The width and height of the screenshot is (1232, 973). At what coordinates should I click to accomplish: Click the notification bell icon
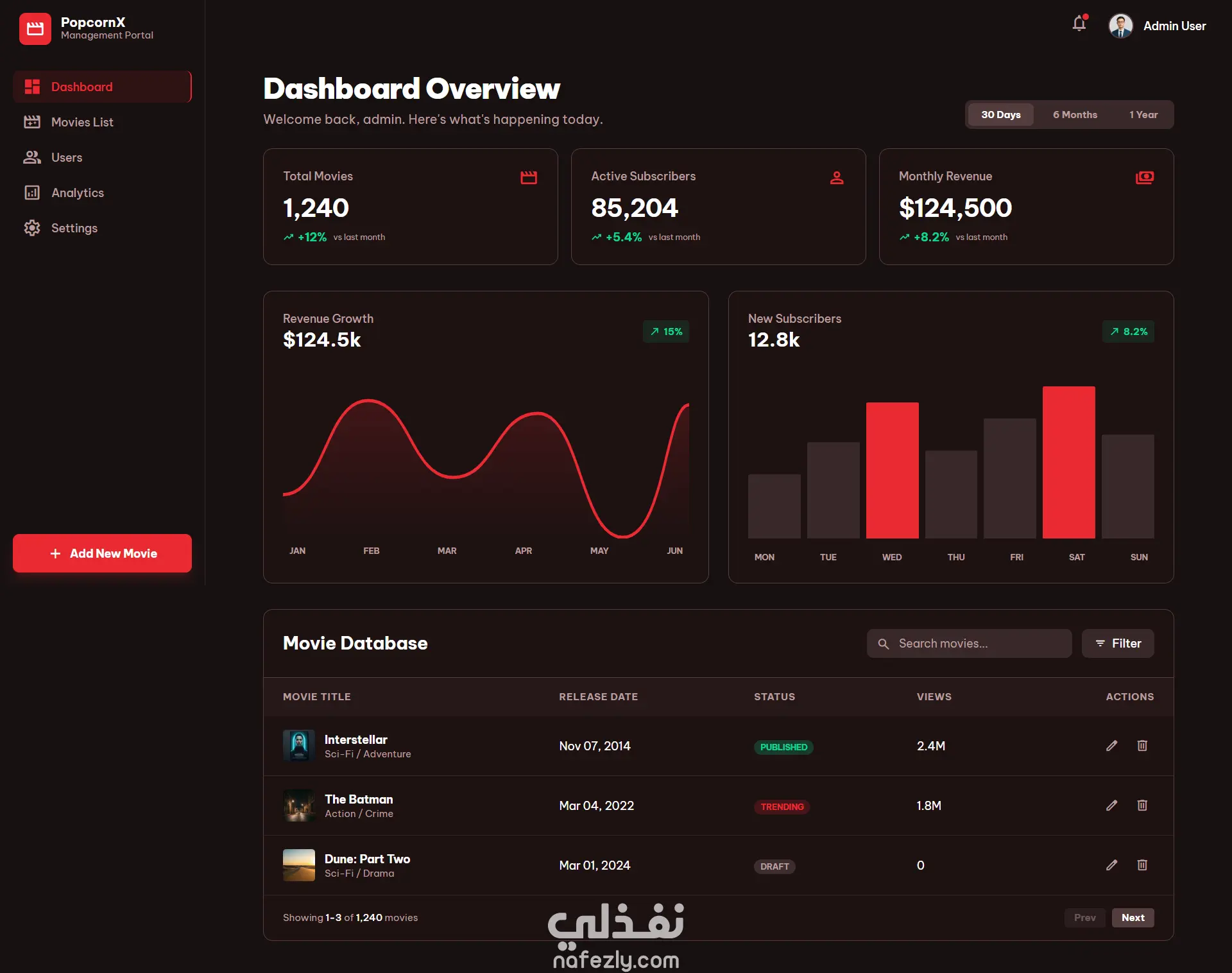pyautogui.click(x=1079, y=24)
